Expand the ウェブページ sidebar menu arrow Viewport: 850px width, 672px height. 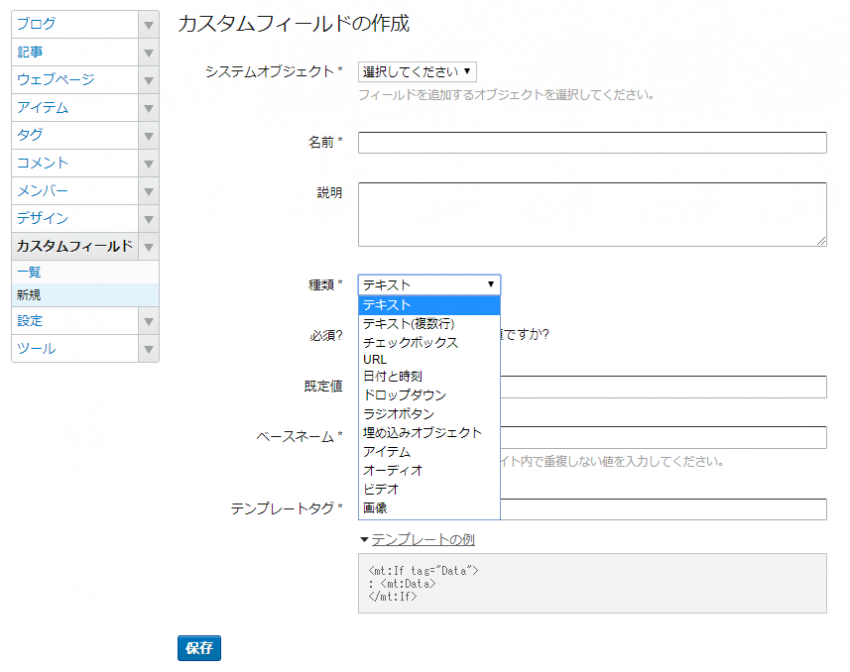pos(148,80)
